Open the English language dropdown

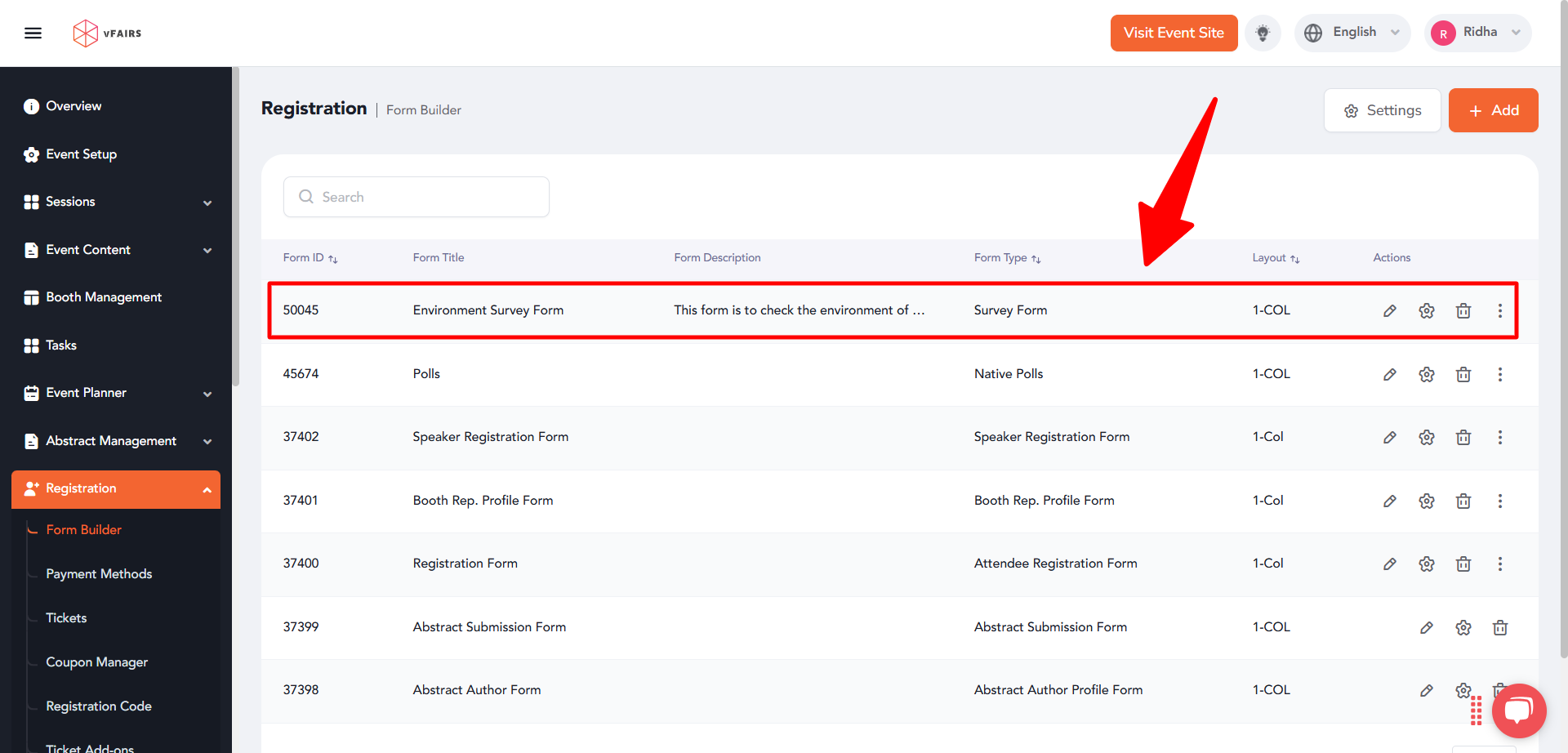[x=1352, y=33]
